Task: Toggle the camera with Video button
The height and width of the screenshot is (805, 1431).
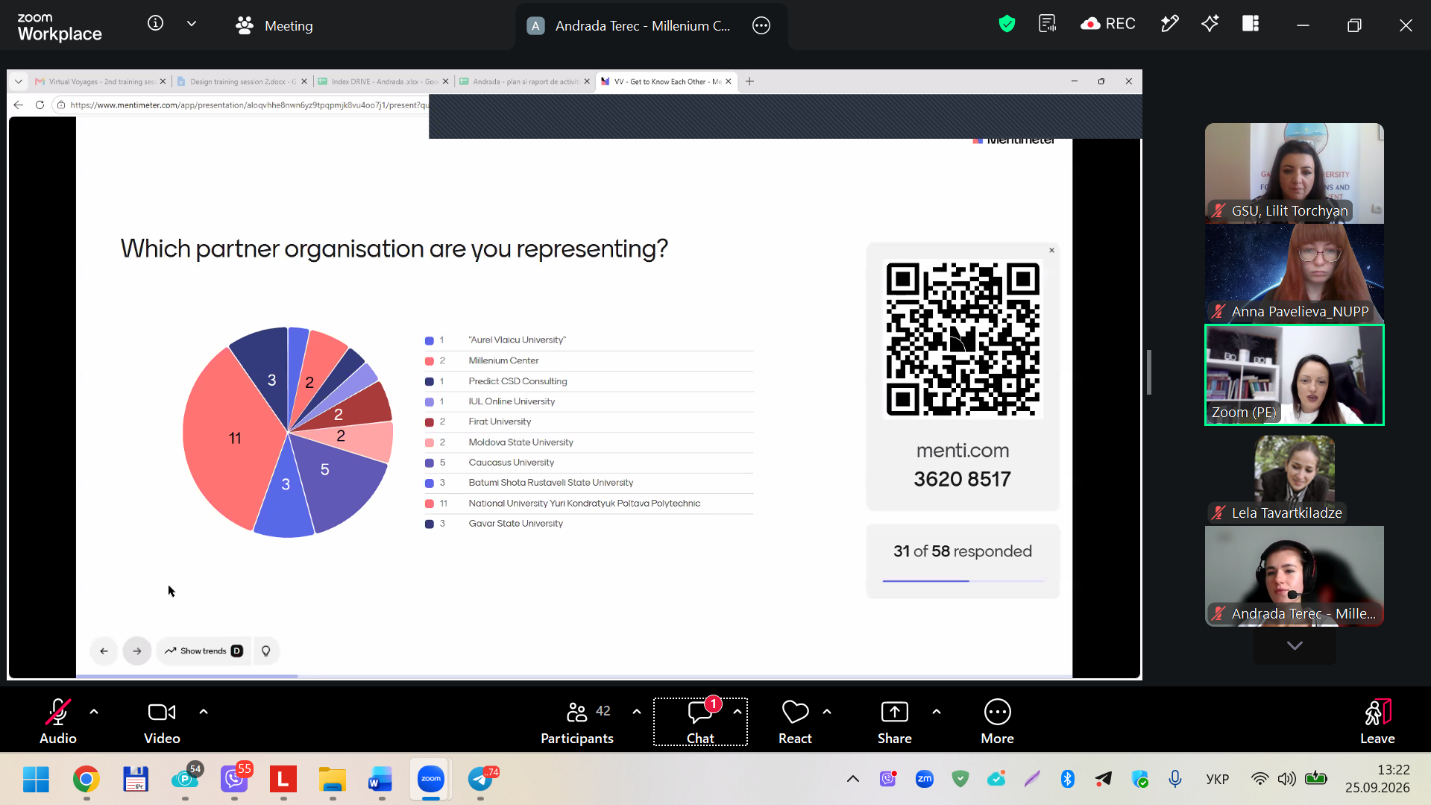Action: [x=162, y=721]
